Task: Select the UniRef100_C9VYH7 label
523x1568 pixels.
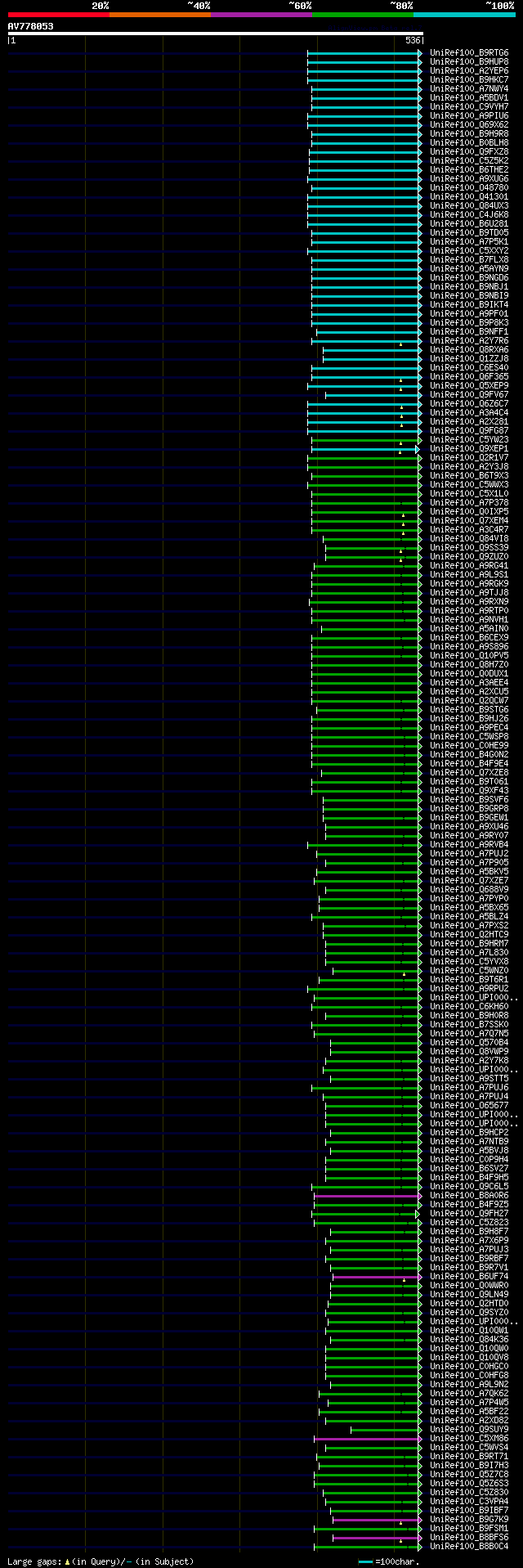Action: point(469,107)
